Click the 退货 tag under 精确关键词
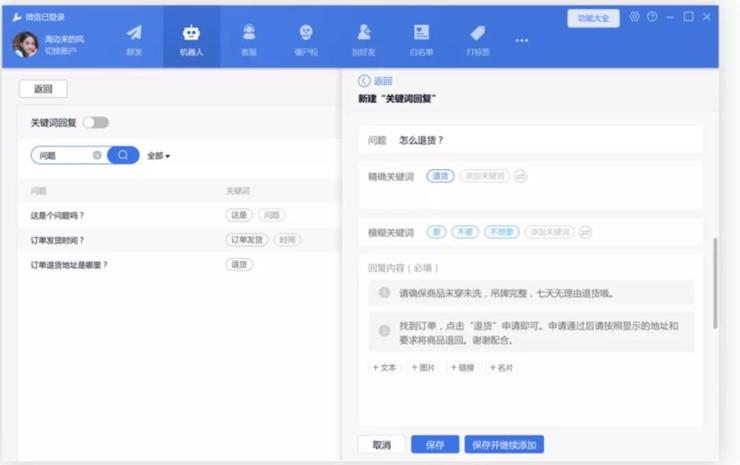 [440, 176]
